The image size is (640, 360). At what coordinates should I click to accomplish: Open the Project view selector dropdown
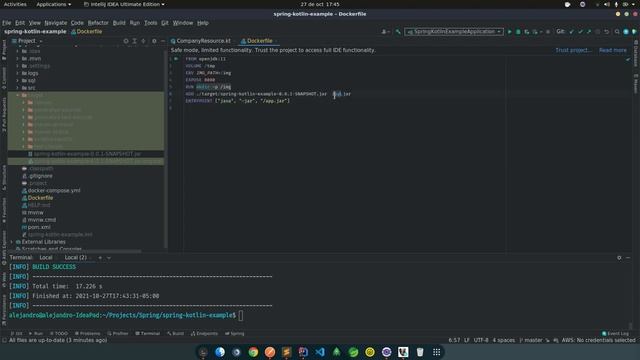(27, 41)
